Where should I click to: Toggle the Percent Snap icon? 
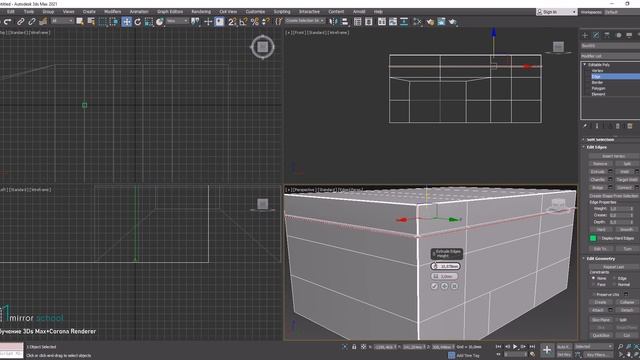click(x=255, y=22)
